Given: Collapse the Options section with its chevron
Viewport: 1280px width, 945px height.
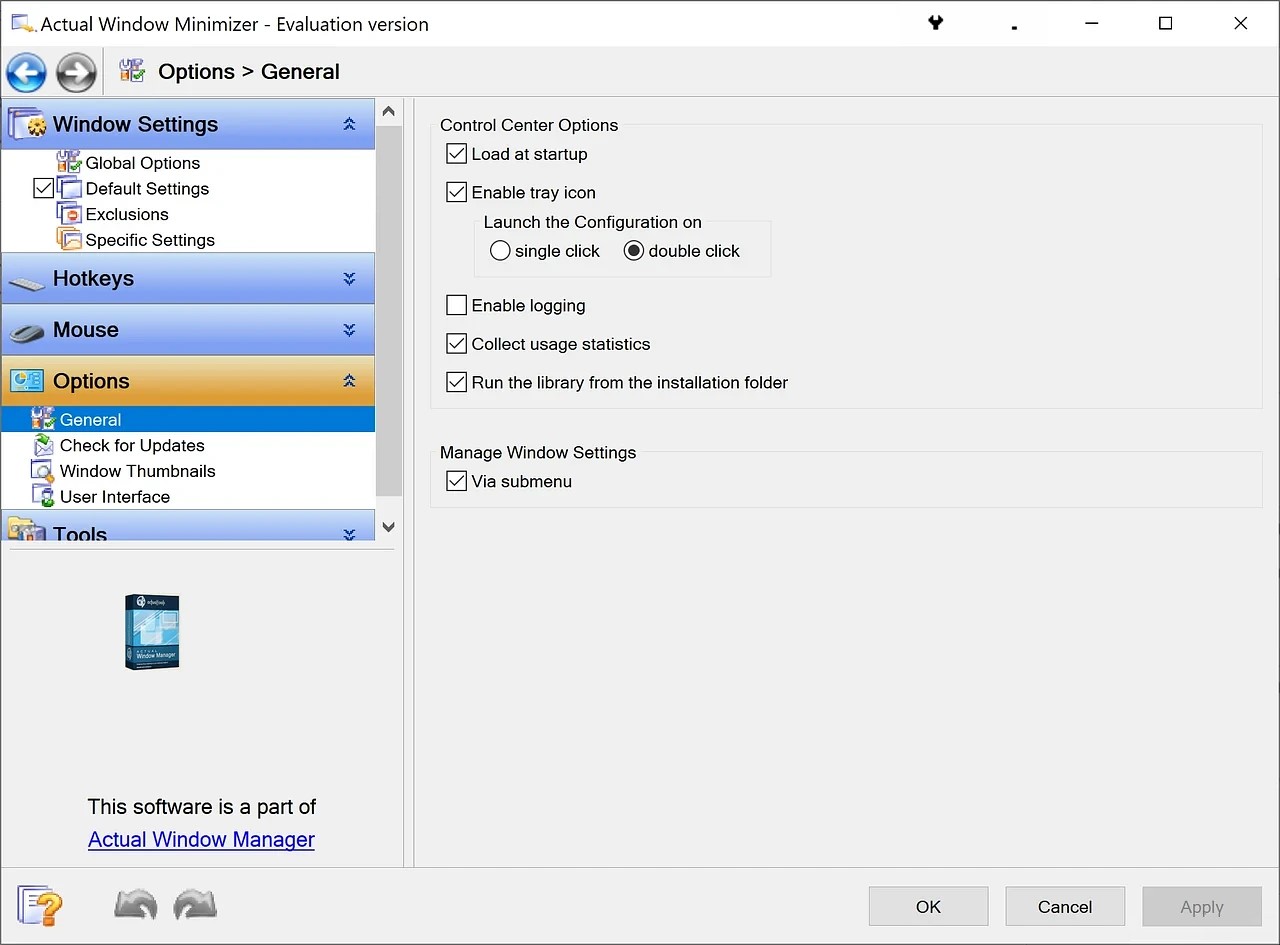Looking at the screenshot, I should pos(349,380).
